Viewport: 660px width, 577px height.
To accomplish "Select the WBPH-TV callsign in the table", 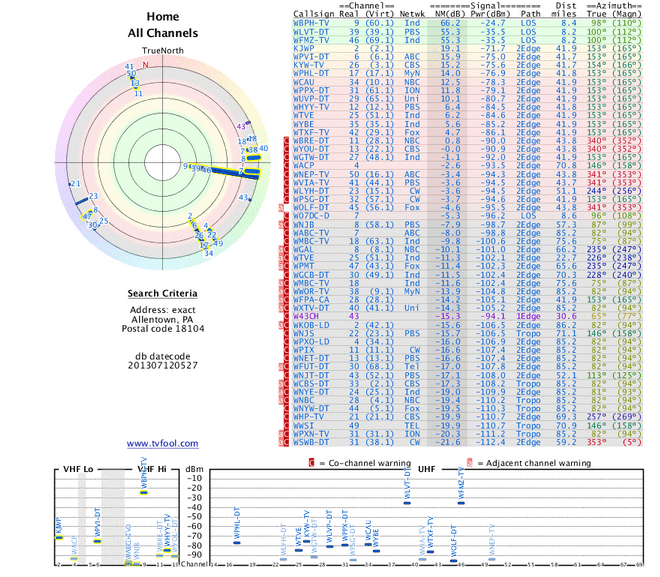I will [x=311, y=23].
